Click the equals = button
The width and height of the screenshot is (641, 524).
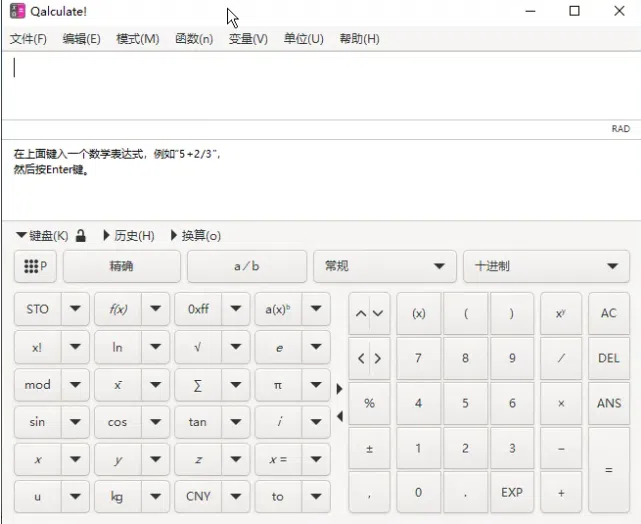tap(609, 470)
